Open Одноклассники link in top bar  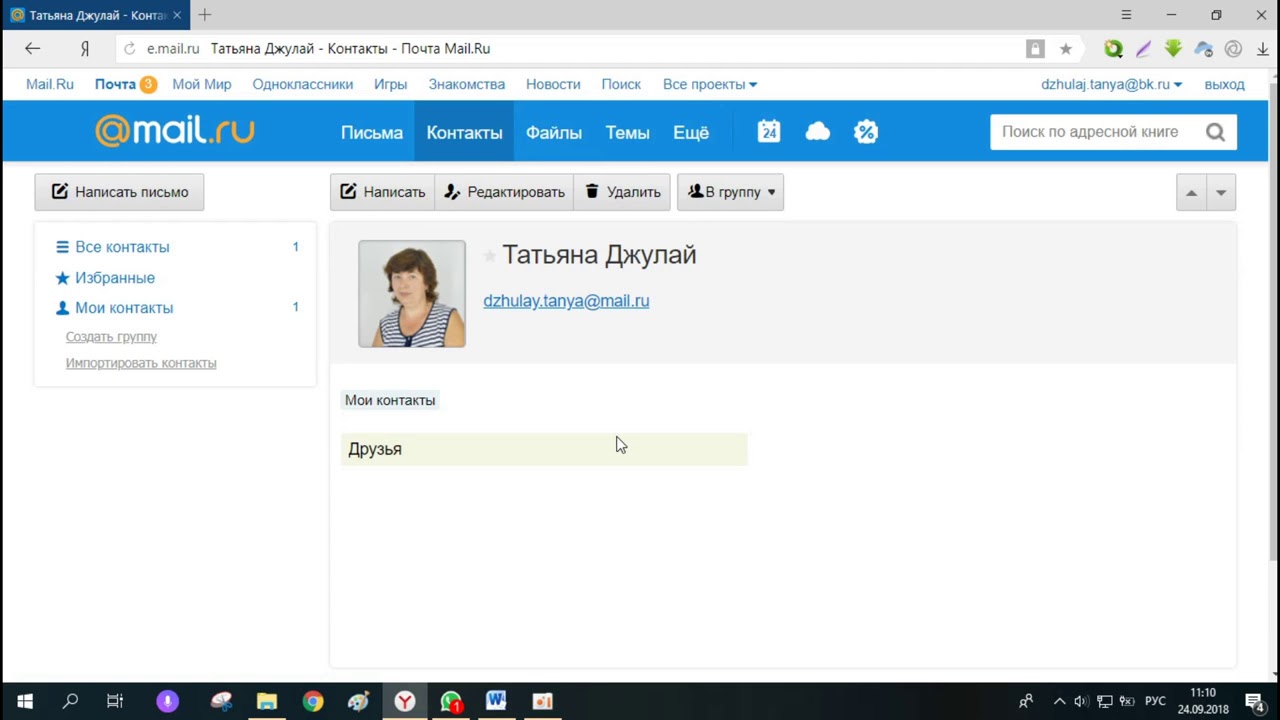point(303,84)
